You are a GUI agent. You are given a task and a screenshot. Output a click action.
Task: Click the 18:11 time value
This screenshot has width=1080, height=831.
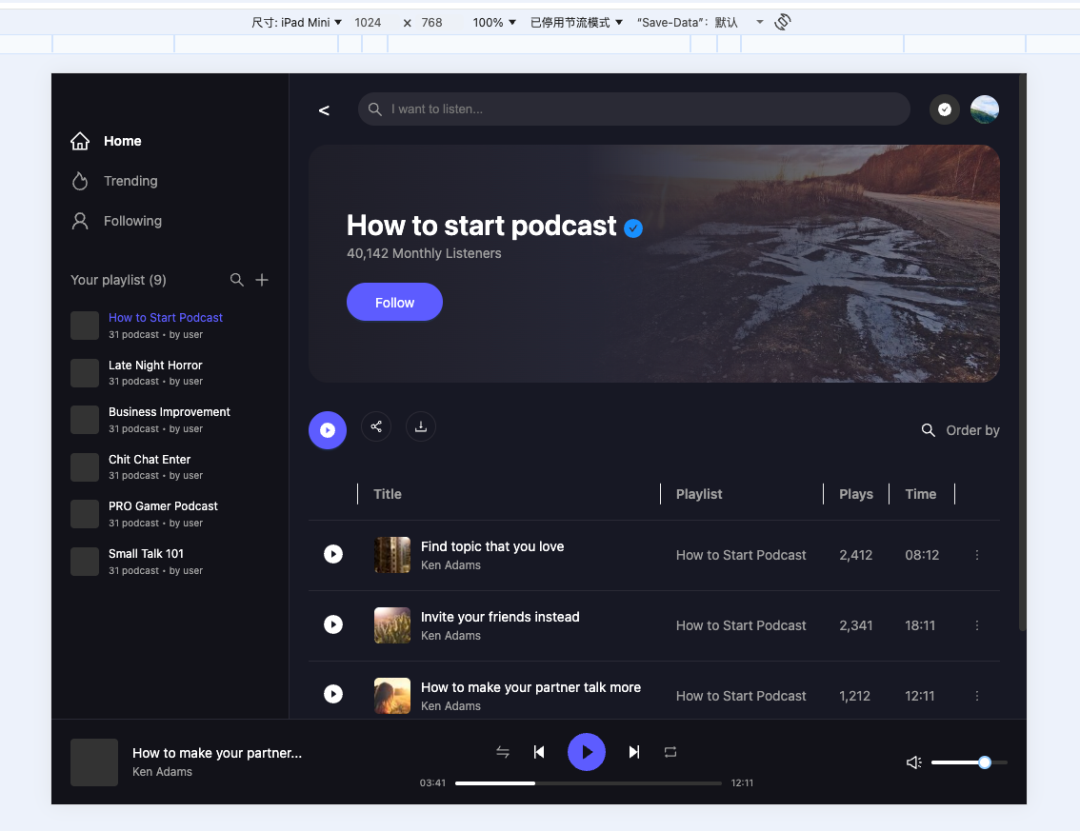(x=920, y=625)
